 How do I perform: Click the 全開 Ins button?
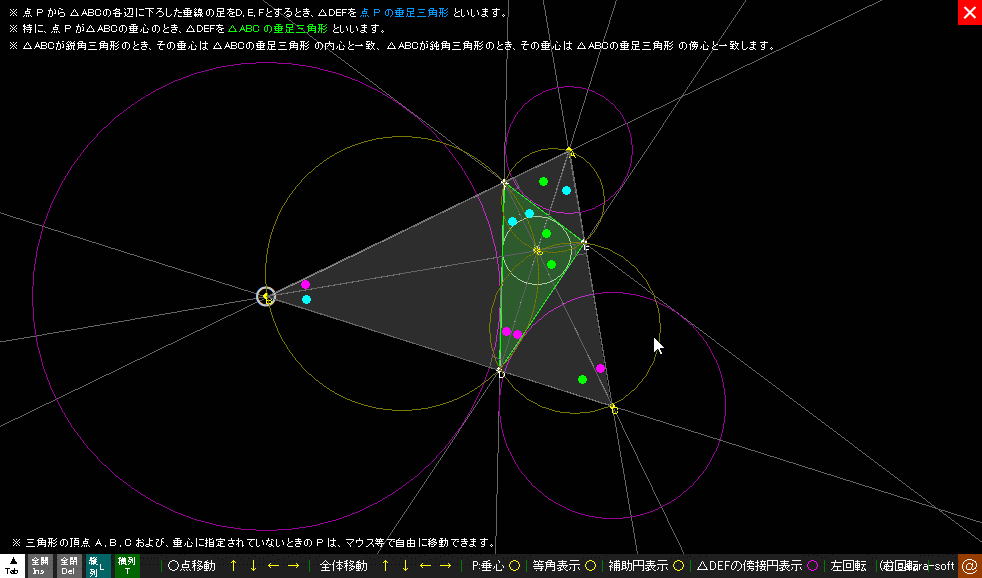click(x=40, y=566)
